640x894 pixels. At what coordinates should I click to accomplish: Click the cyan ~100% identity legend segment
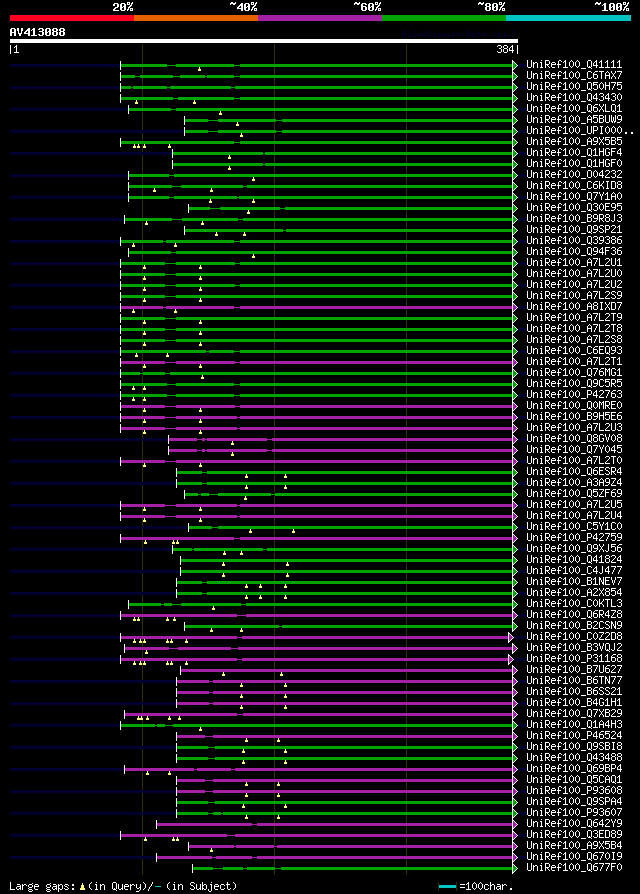click(568, 18)
